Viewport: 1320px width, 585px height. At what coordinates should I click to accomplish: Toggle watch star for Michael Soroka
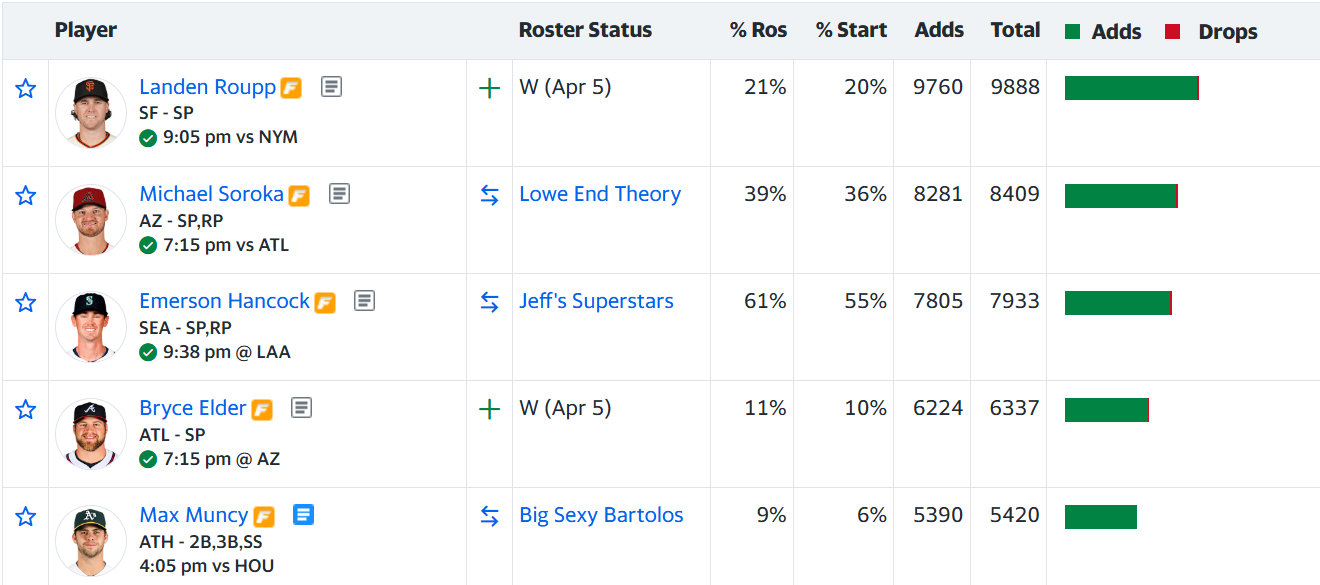pyautogui.click(x=26, y=196)
